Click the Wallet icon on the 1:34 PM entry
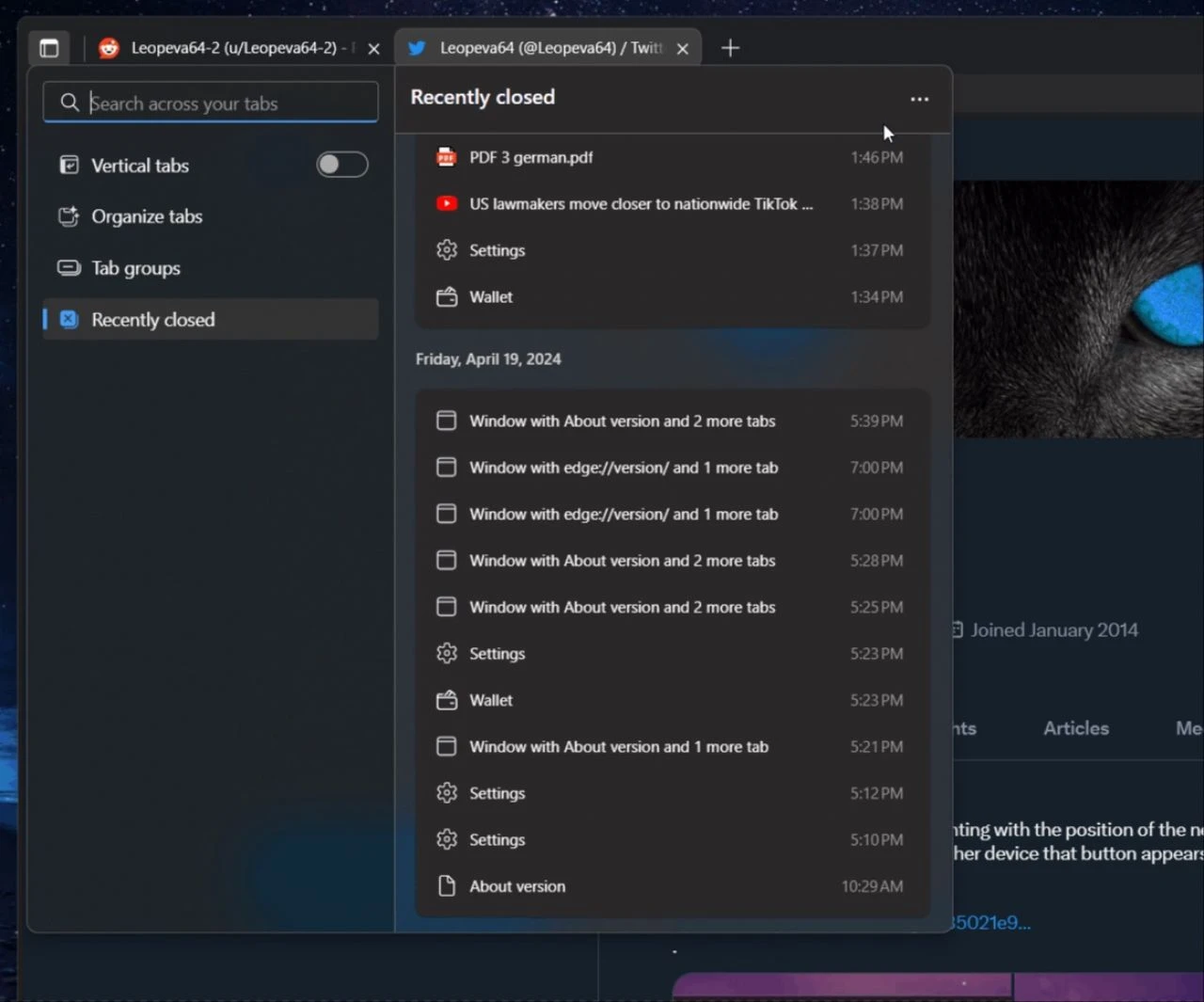The width and height of the screenshot is (1204, 1002). coord(446,296)
